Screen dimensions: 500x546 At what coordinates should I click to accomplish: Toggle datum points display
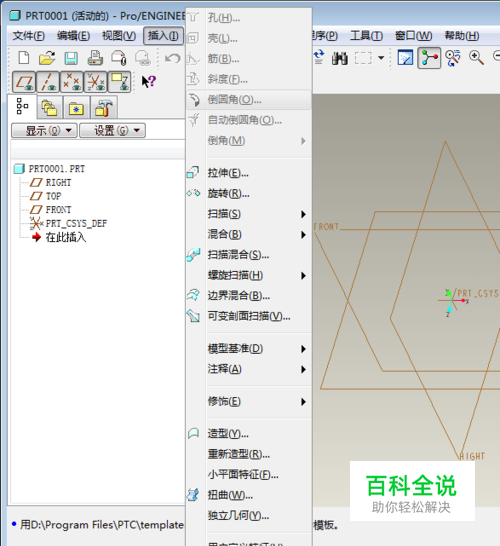point(72,82)
